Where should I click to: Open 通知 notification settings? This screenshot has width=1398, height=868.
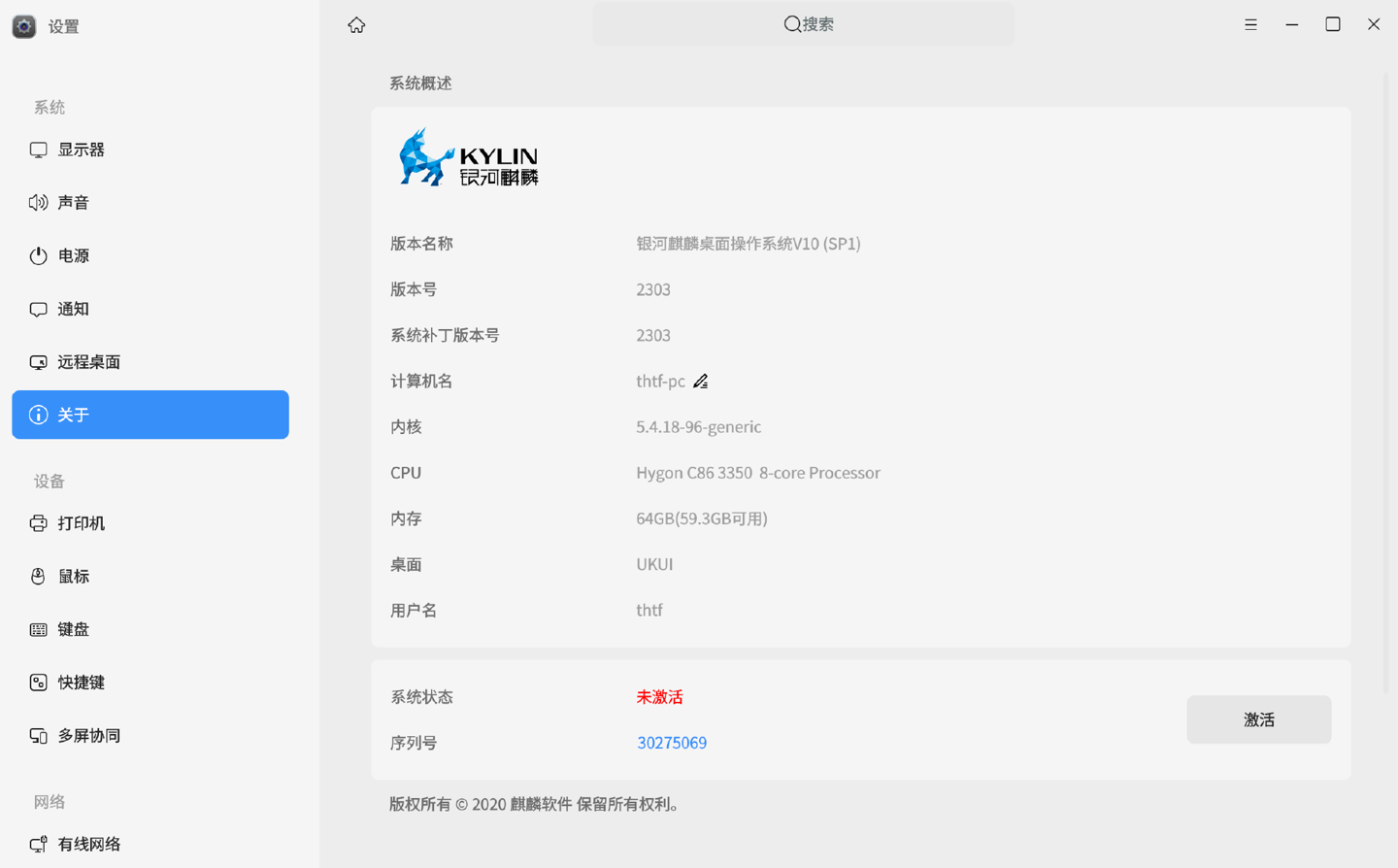pyautogui.click(x=73, y=309)
